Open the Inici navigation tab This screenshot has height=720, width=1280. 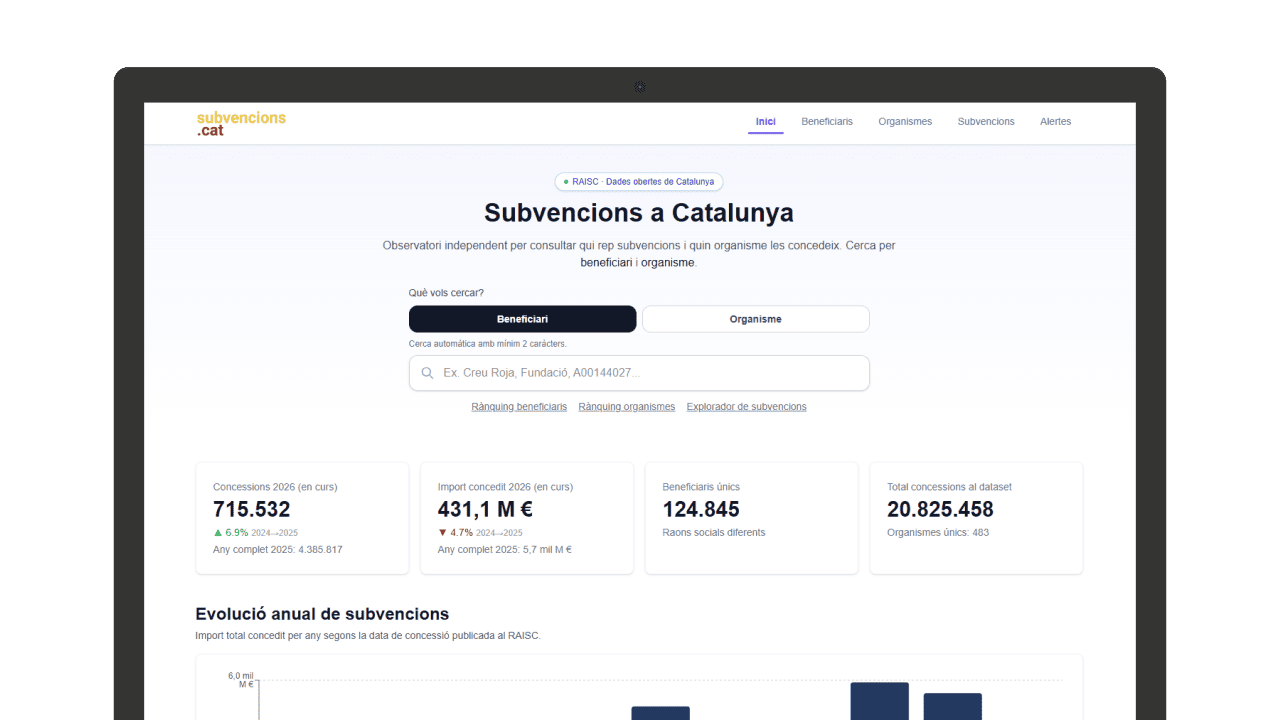point(765,122)
